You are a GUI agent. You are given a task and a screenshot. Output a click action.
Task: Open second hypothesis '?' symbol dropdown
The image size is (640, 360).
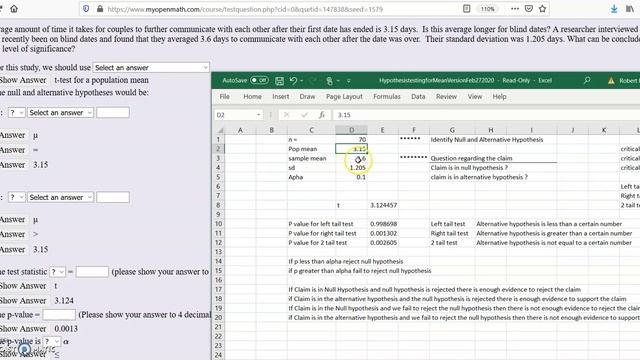pyautogui.click(x=17, y=197)
